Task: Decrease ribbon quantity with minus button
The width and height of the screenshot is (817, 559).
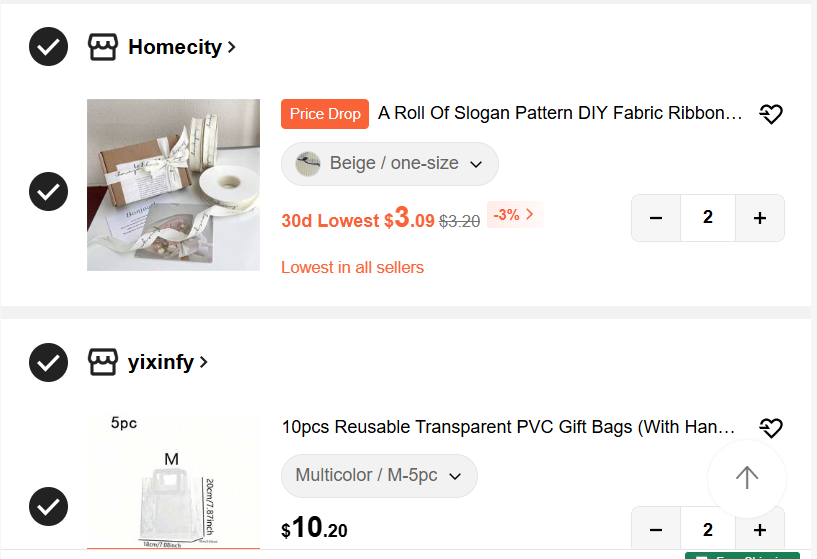Action: (x=656, y=218)
